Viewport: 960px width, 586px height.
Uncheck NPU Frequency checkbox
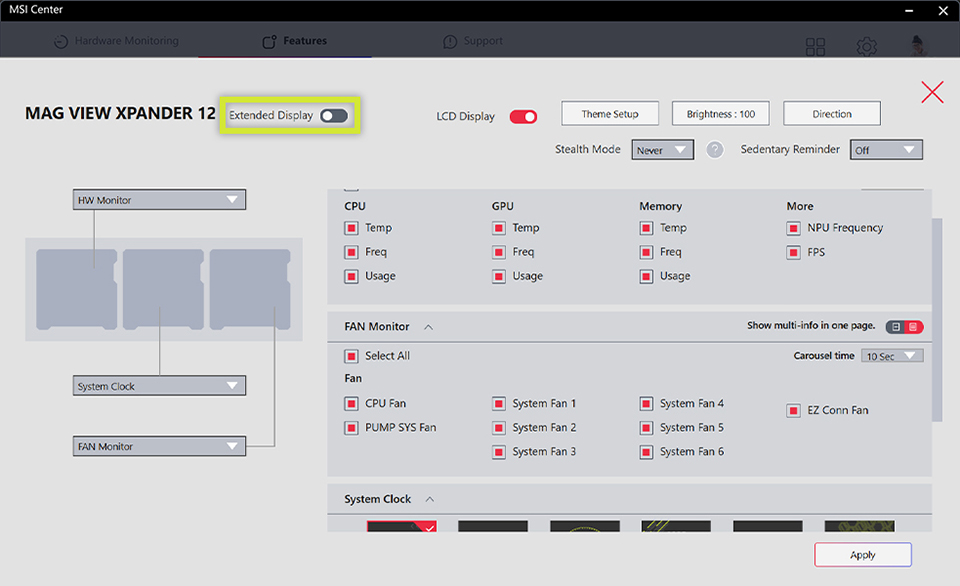click(793, 228)
